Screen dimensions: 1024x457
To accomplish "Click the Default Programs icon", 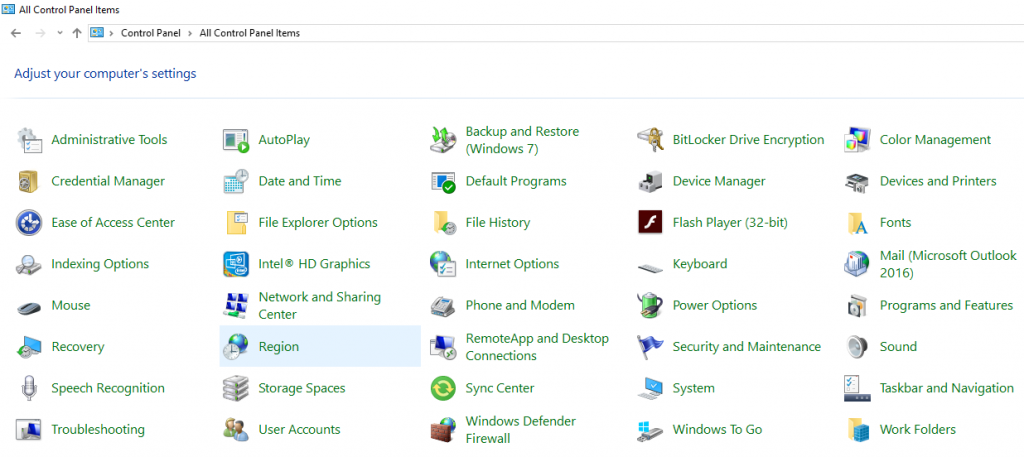I will point(443,181).
